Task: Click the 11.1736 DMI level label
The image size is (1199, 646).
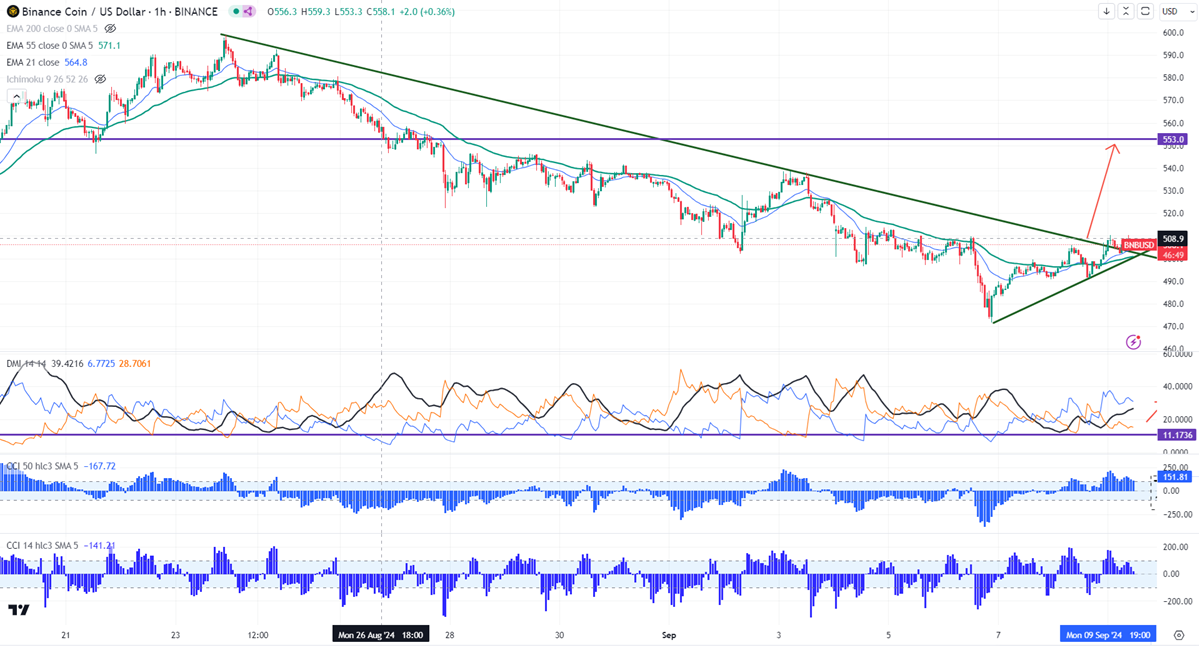Action: 1177,434
